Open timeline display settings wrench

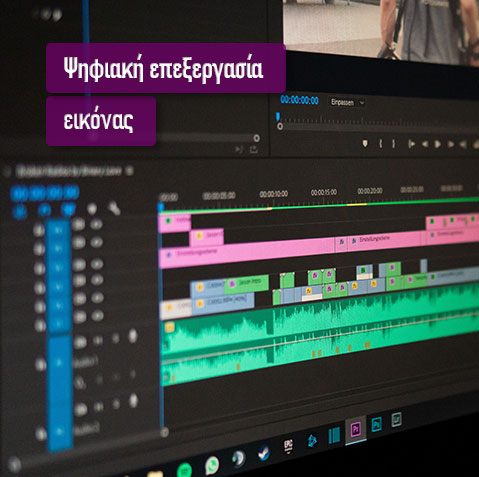114,208
